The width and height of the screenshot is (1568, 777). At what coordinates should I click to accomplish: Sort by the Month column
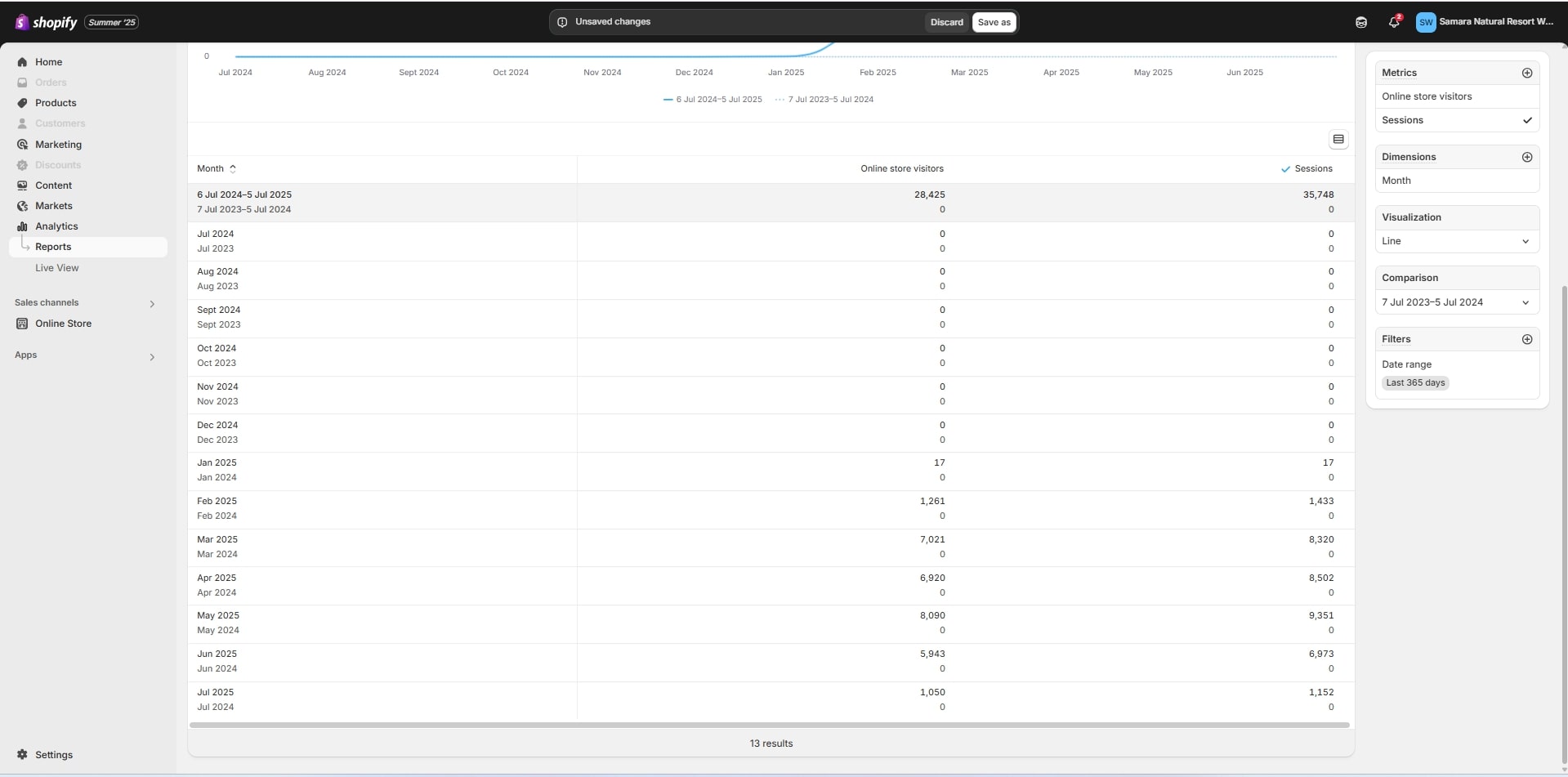(217, 169)
